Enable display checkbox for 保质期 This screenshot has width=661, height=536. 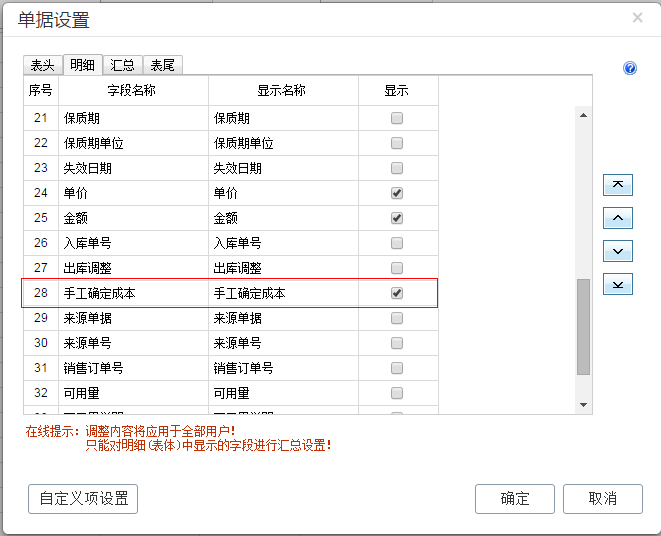pyautogui.click(x=397, y=118)
